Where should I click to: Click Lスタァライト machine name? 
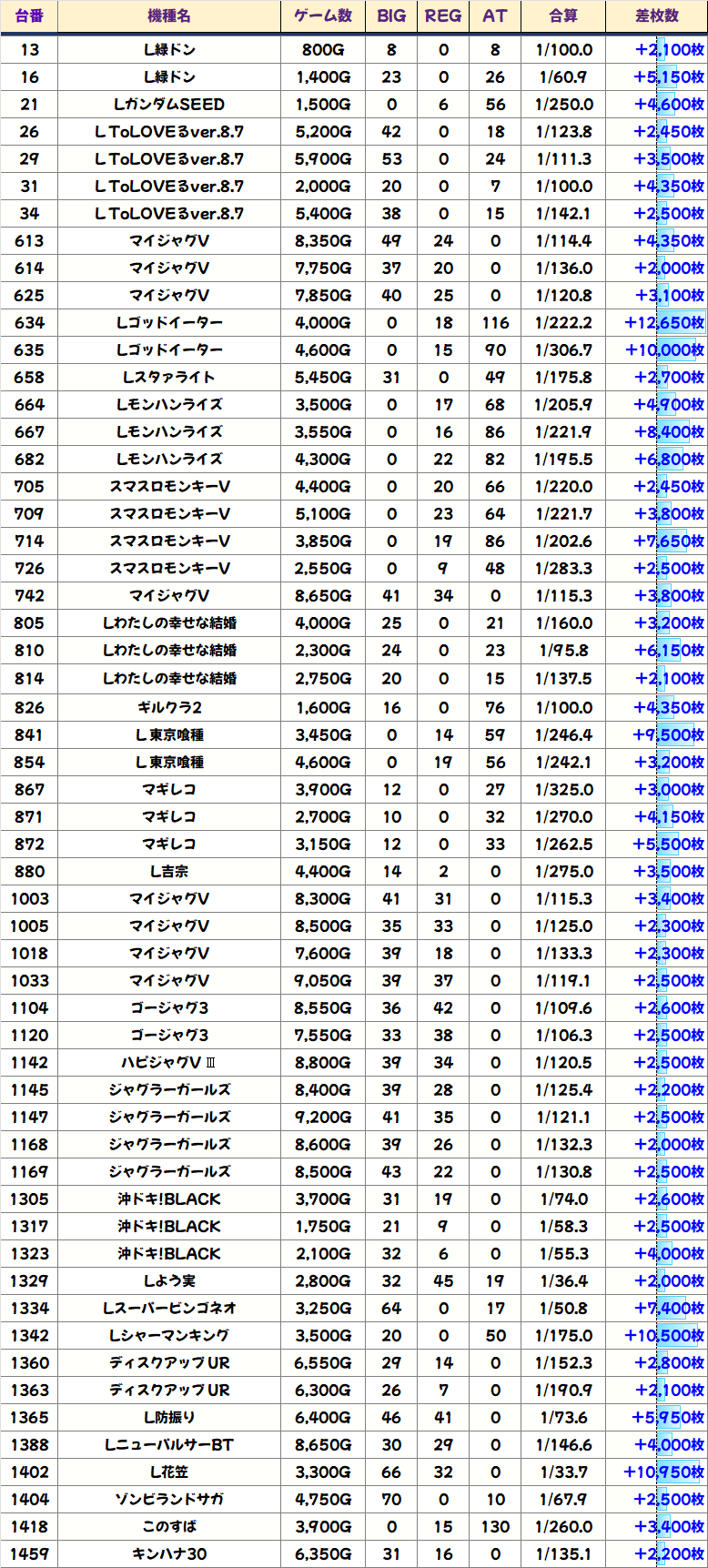[169, 378]
